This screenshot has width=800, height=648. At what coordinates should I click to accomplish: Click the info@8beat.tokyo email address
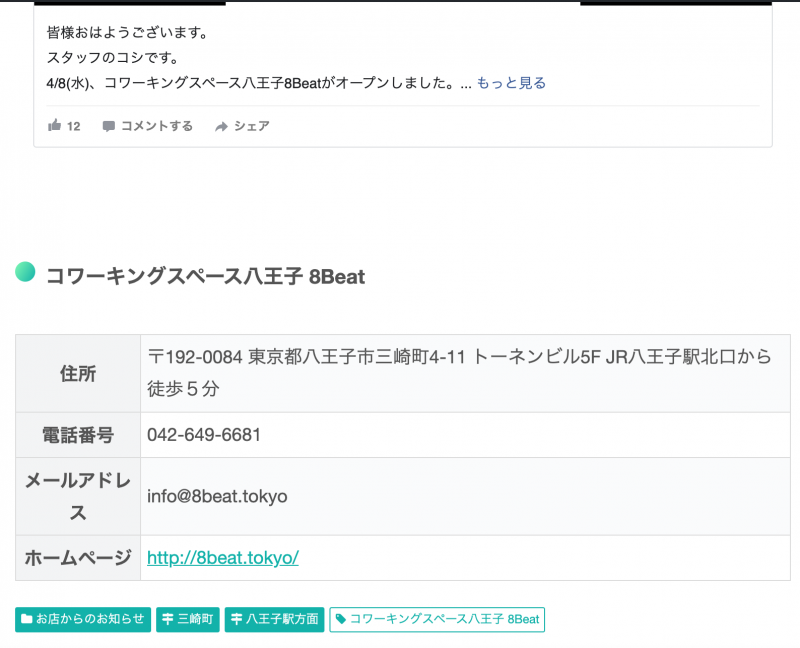(x=217, y=496)
